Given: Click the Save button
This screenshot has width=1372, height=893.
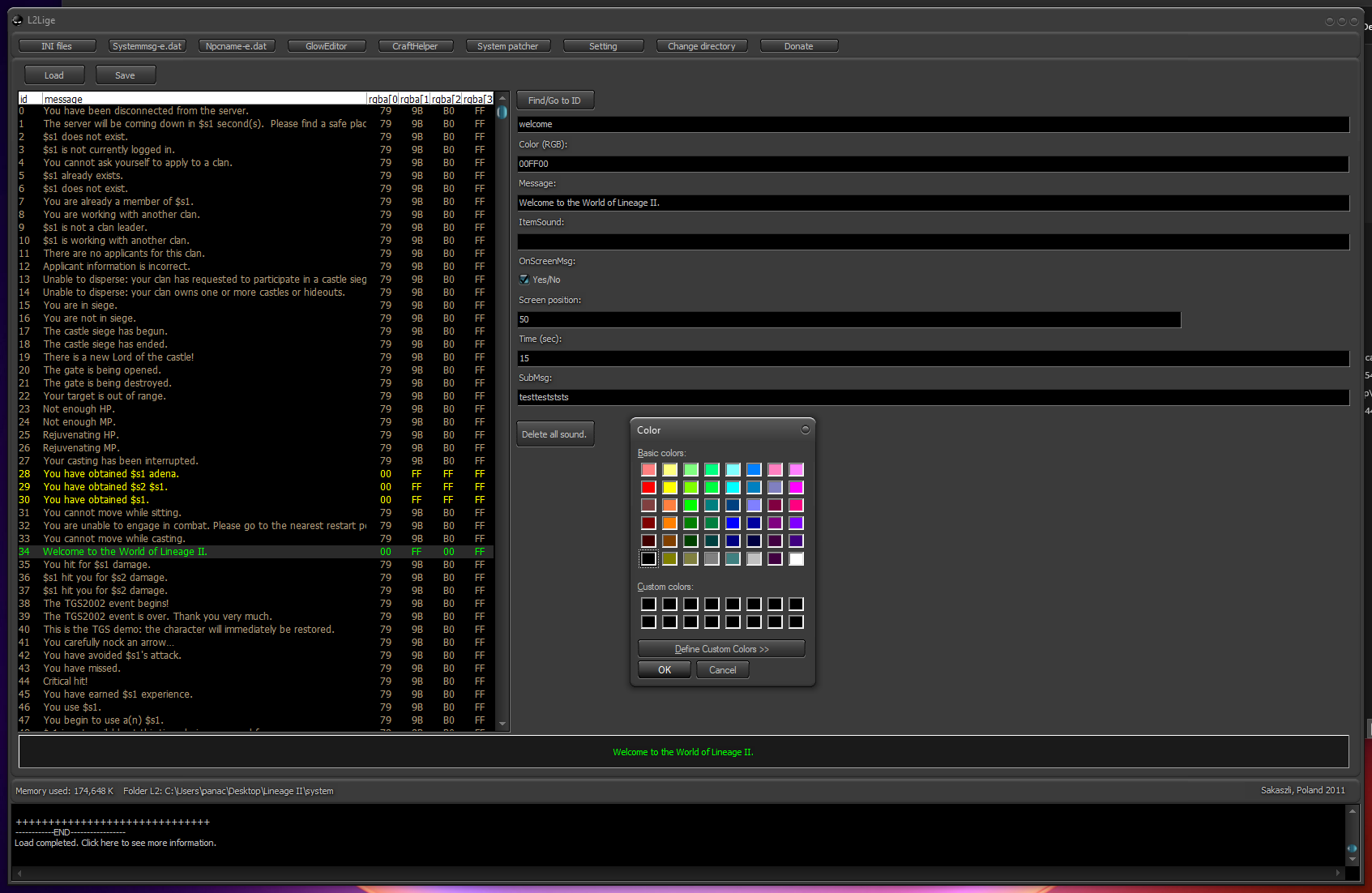Looking at the screenshot, I should [125, 75].
